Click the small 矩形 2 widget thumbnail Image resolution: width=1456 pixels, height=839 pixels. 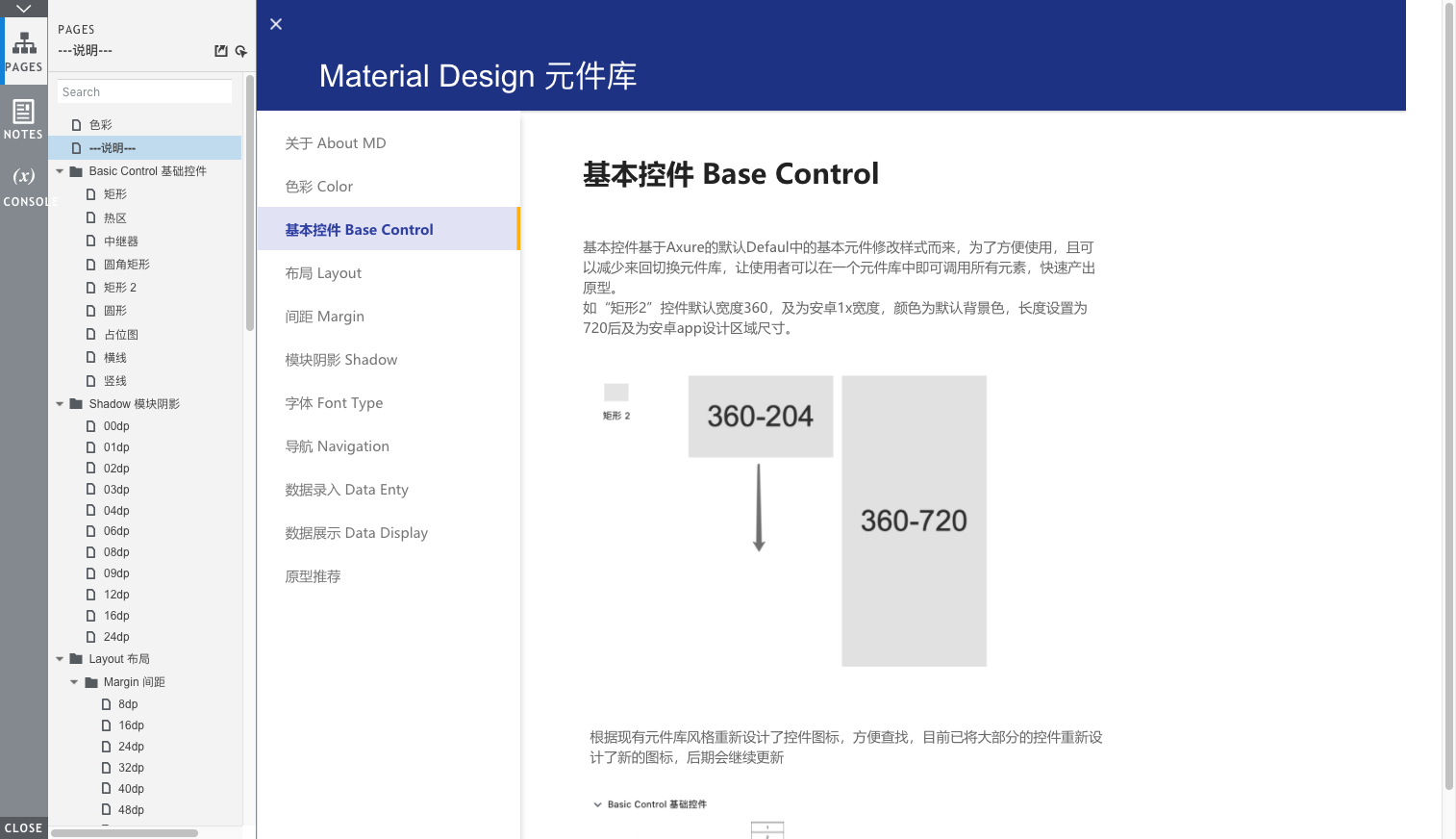coord(616,393)
